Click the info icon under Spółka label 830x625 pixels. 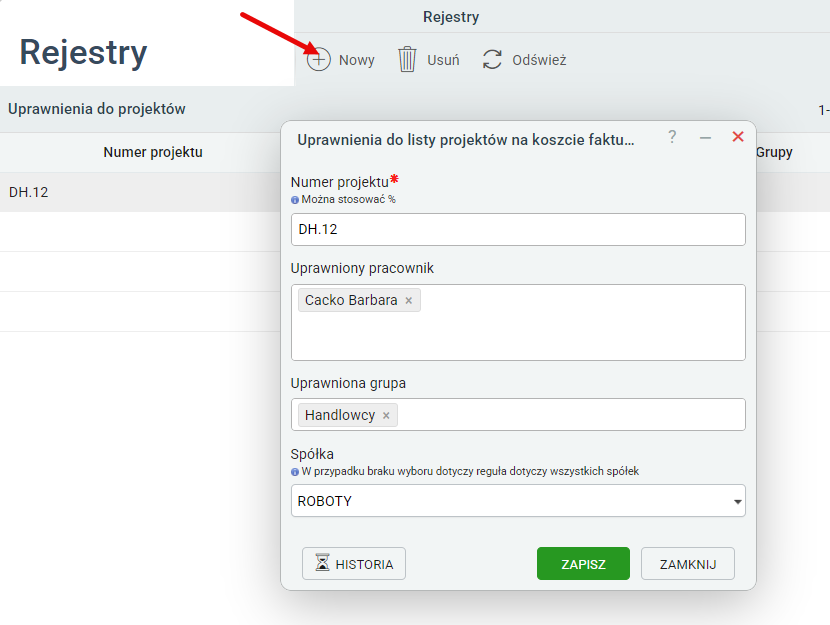(295, 472)
